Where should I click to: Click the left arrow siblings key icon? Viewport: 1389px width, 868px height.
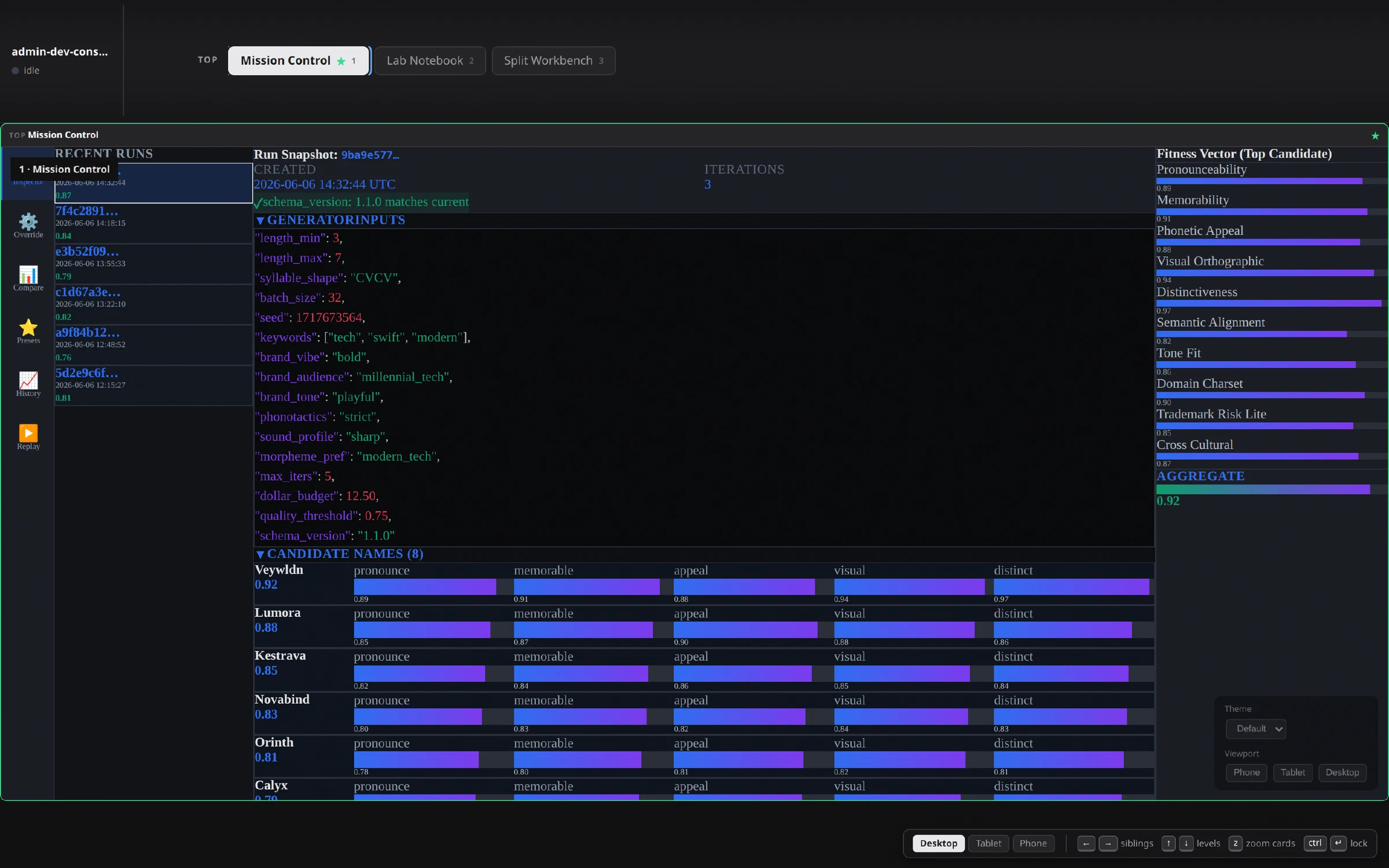[x=1086, y=844]
